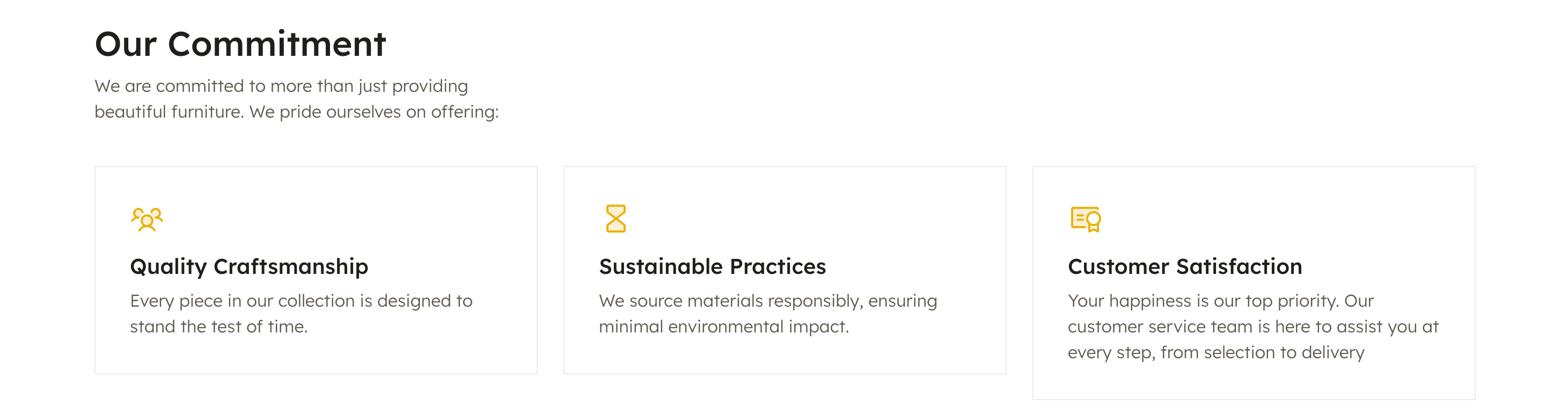
Task: Click the word Our in the main heading
Action: [x=126, y=44]
